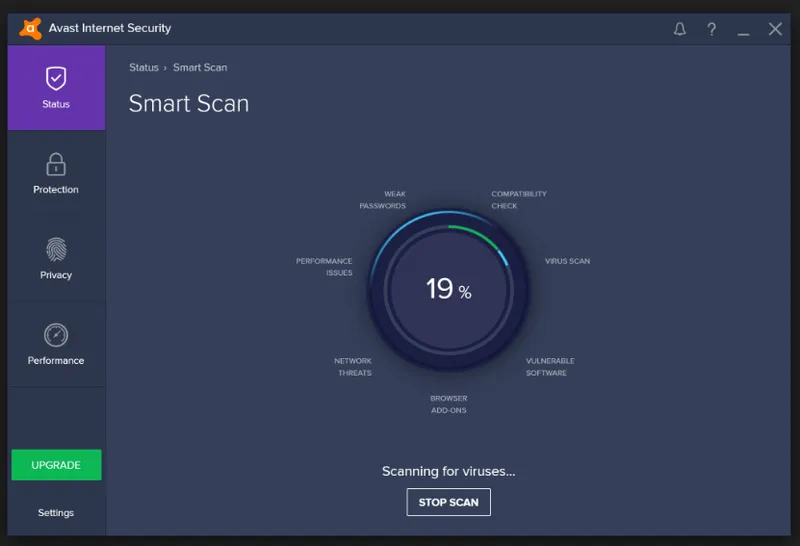The height and width of the screenshot is (546, 800).
Task: Click the Scanning for viruses status text
Action: click(x=448, y=471)
